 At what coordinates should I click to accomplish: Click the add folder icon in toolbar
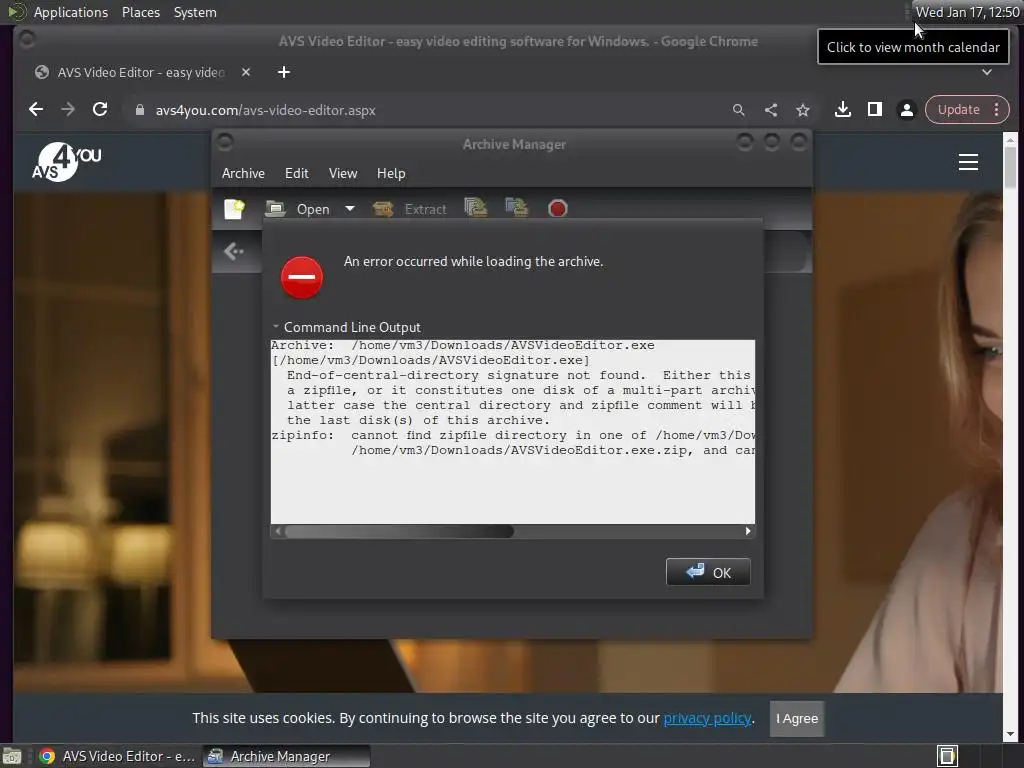(517, 208)
